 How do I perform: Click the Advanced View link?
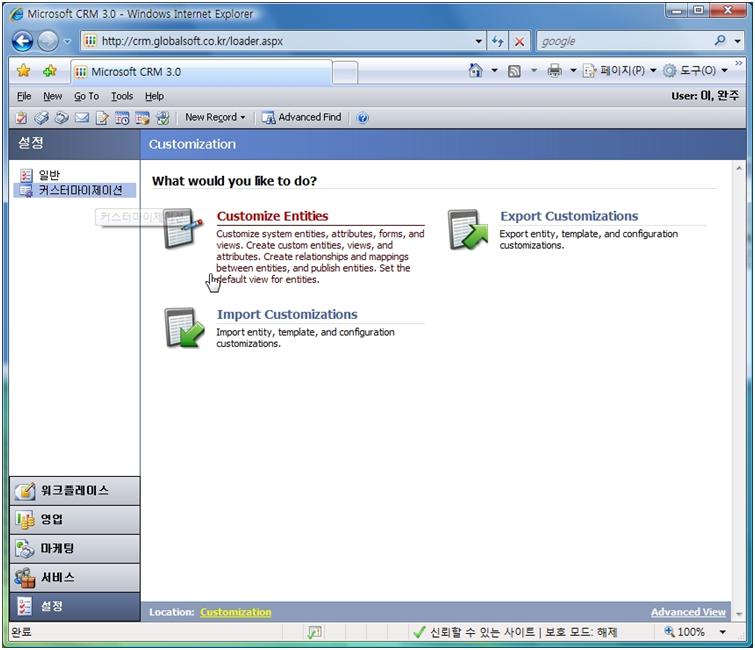pos(688,612)
